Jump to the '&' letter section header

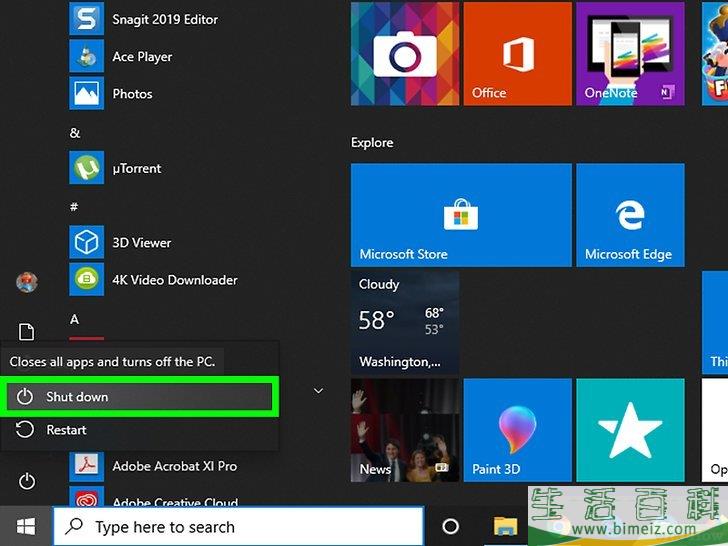point(75,133)
